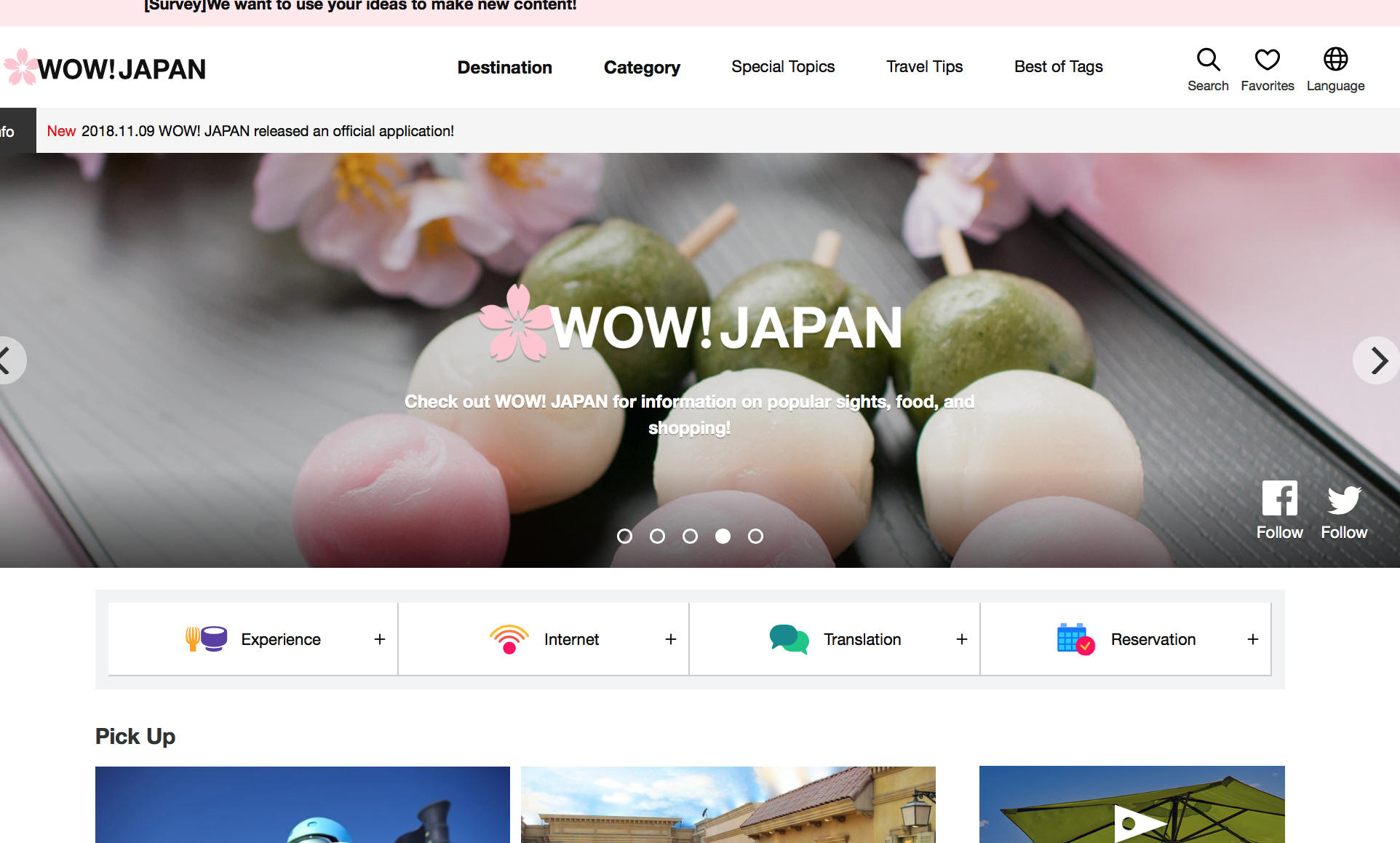This screenshot has width=1400, height=843.
Task: Click the Experience label text
Action: coord(281,639)
